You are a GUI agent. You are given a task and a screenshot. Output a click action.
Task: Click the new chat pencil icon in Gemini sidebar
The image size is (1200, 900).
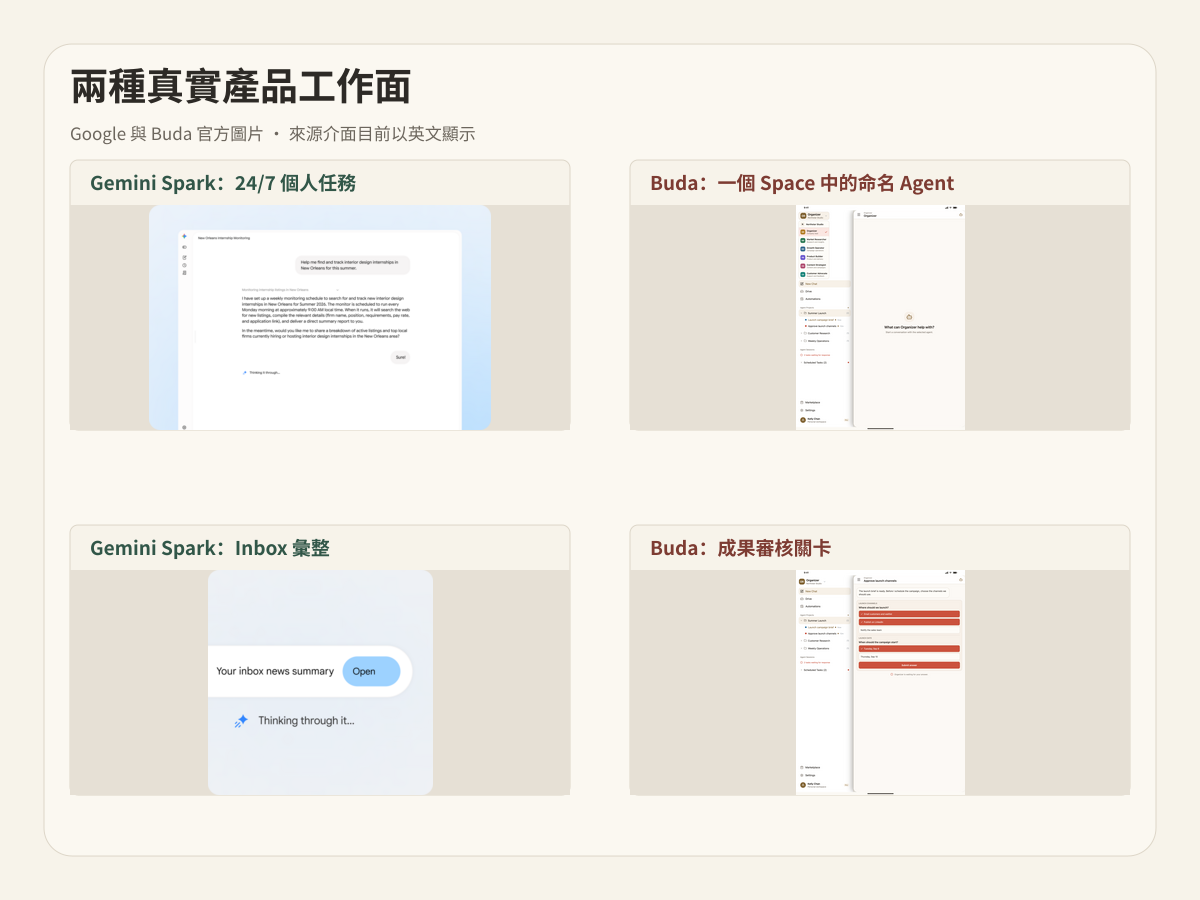click(x=184, y=257)
